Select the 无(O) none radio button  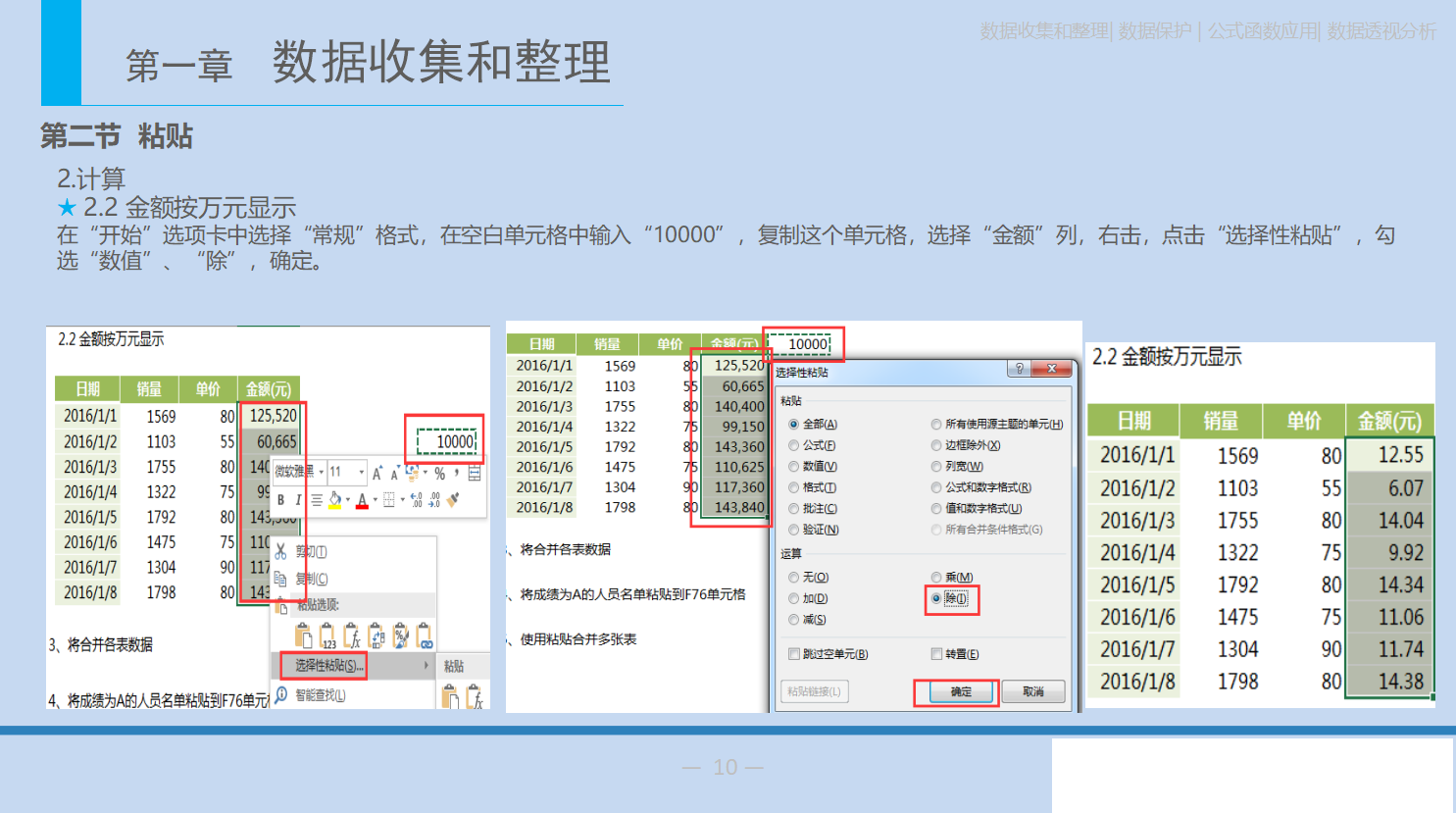(794, 578)
